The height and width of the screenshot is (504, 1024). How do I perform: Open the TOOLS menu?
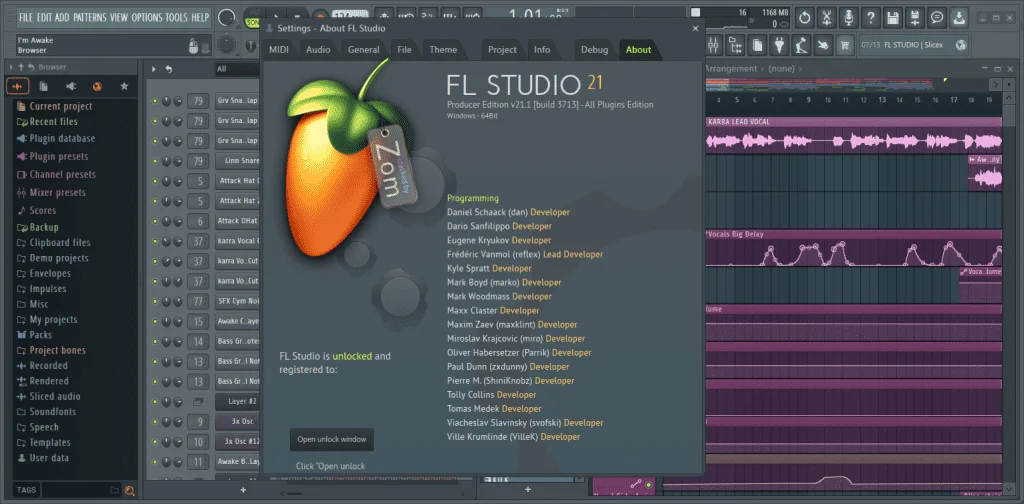click(177, 18)
